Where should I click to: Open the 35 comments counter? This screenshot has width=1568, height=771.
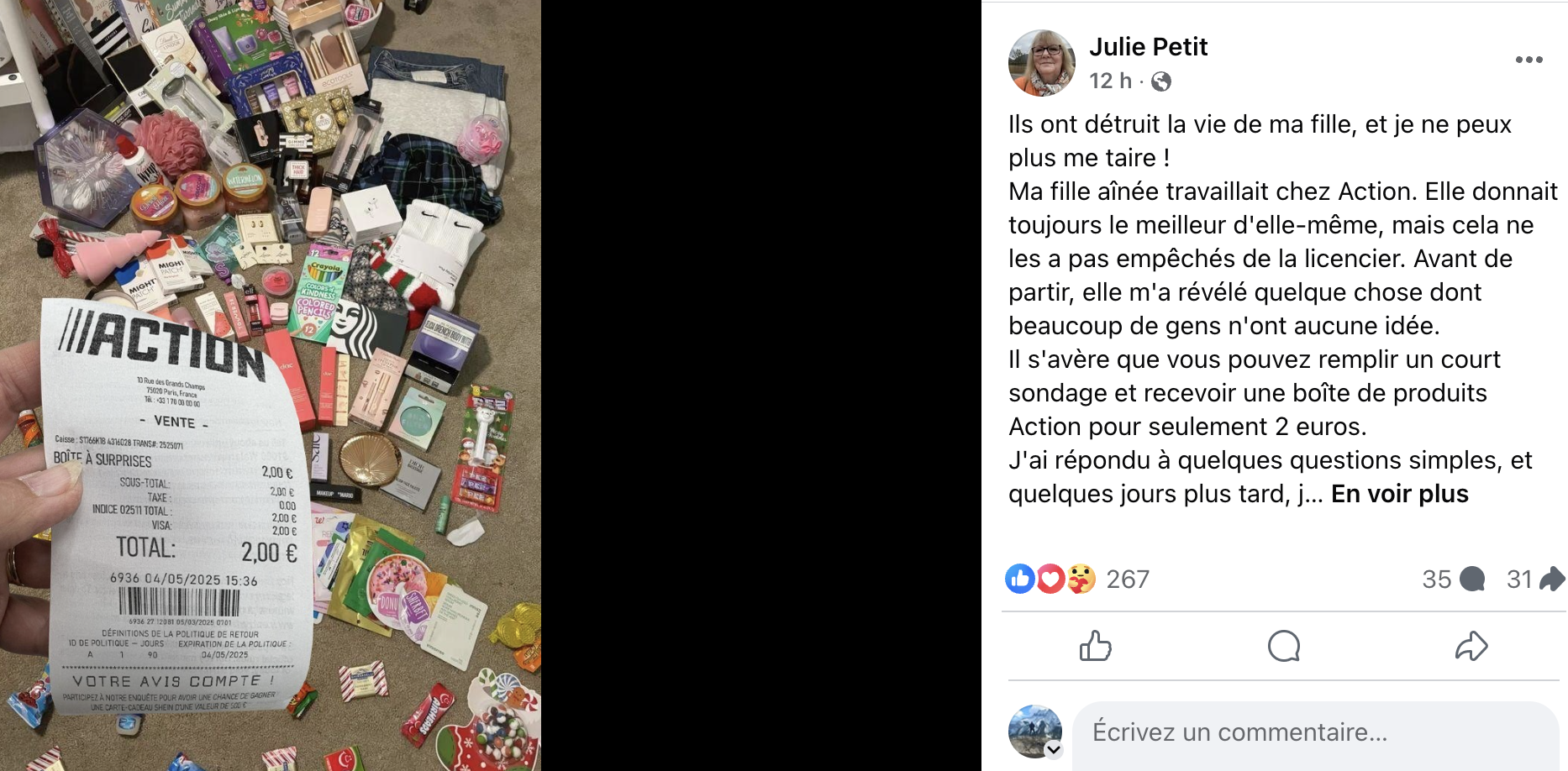[1453, 579]
